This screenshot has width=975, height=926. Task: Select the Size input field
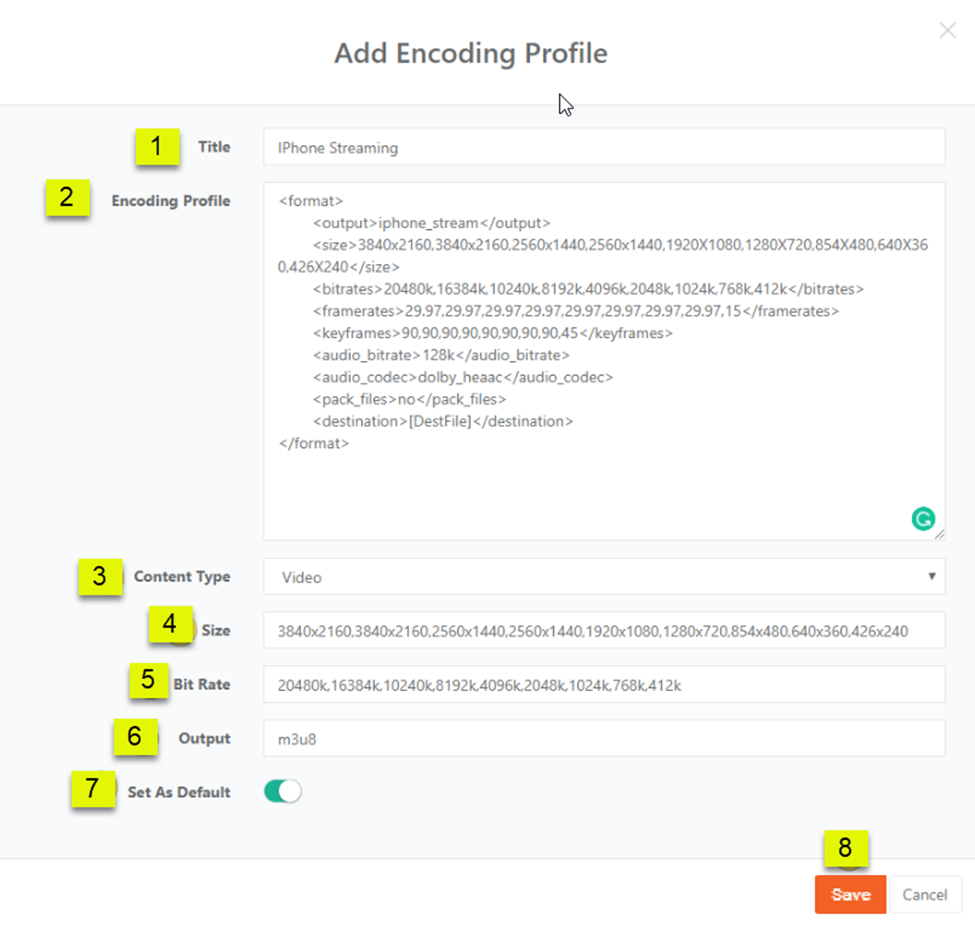[603, 631]
